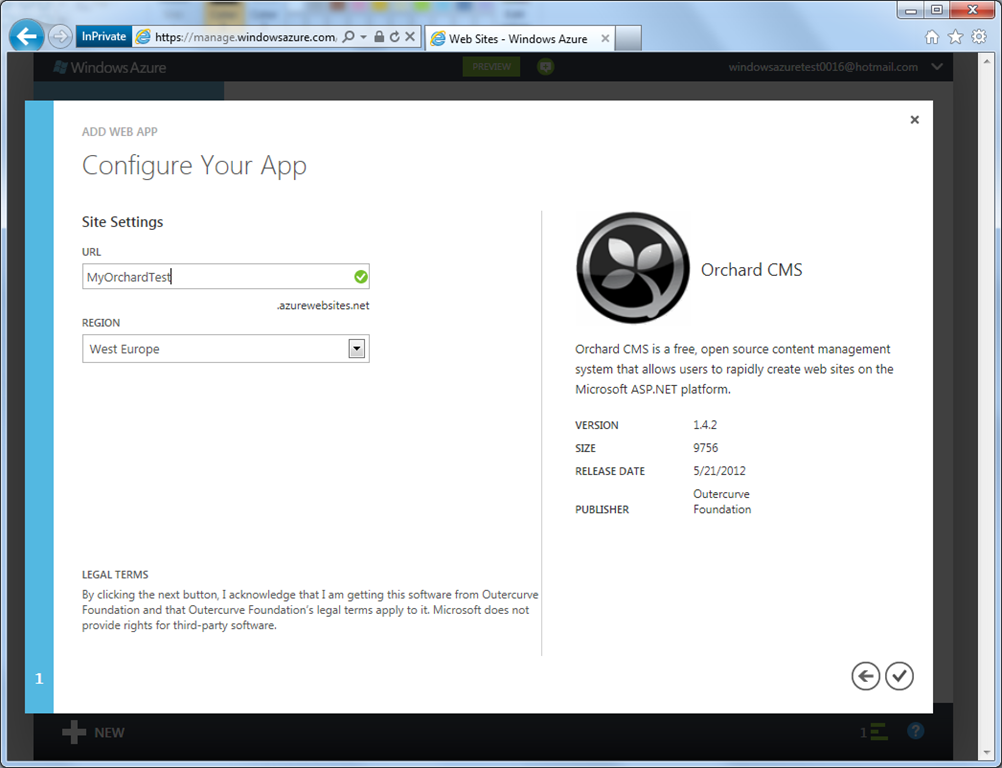This screenshot has width=1002, height=768.
Task: Click the browser forward arrow button
Action: [60, 37]
